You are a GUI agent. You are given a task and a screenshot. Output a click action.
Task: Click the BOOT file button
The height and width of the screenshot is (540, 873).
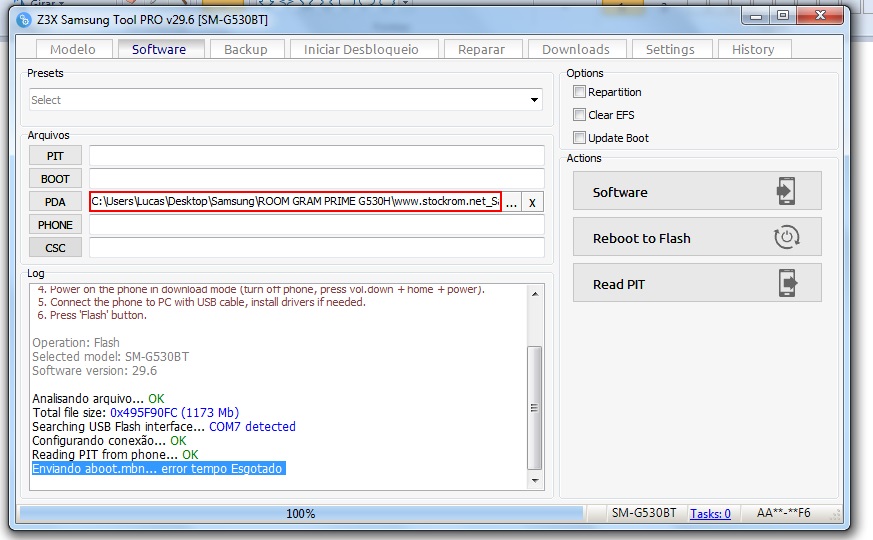pos(55,179)
